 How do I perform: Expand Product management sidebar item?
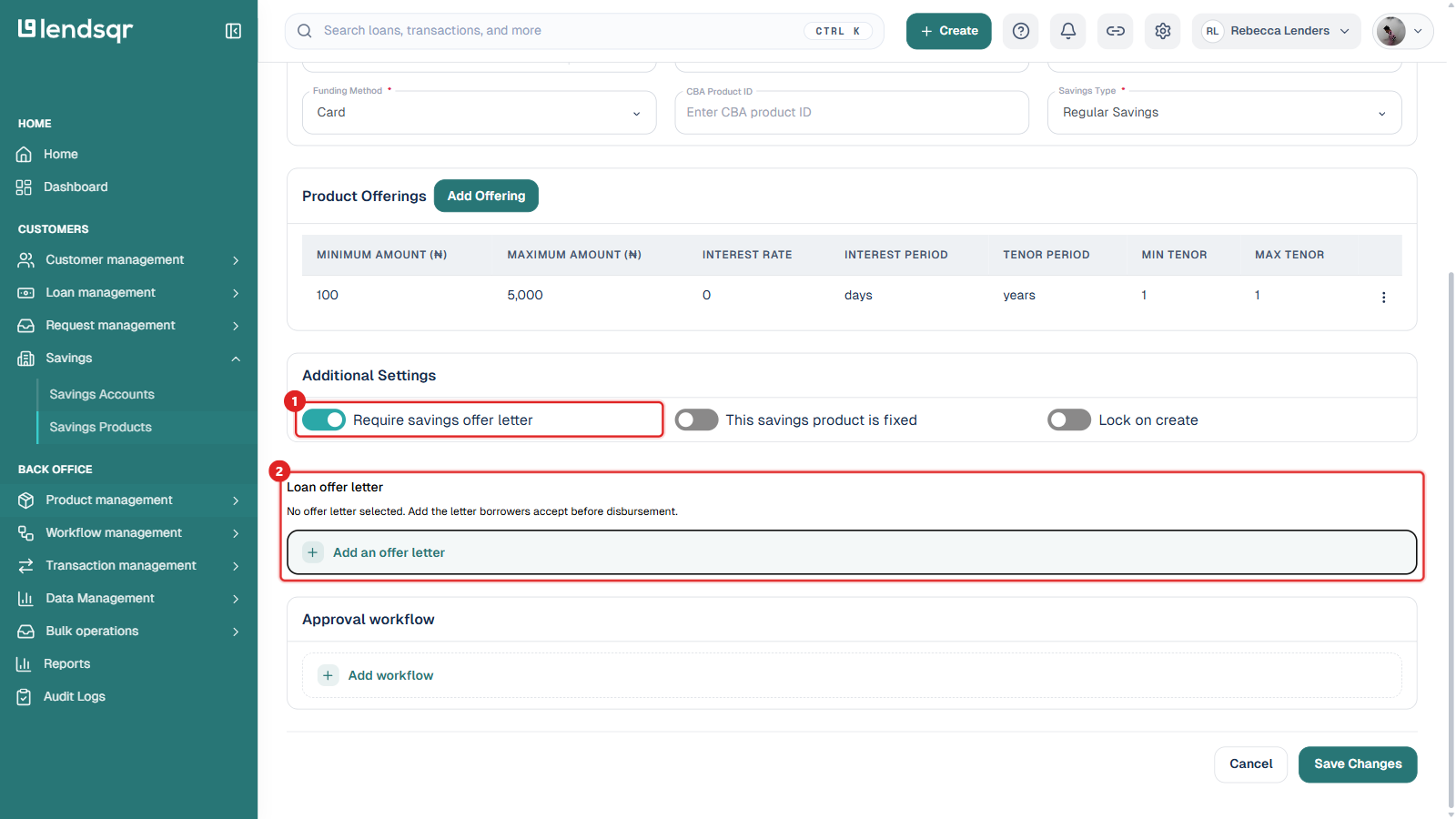(x=128, y=500)
